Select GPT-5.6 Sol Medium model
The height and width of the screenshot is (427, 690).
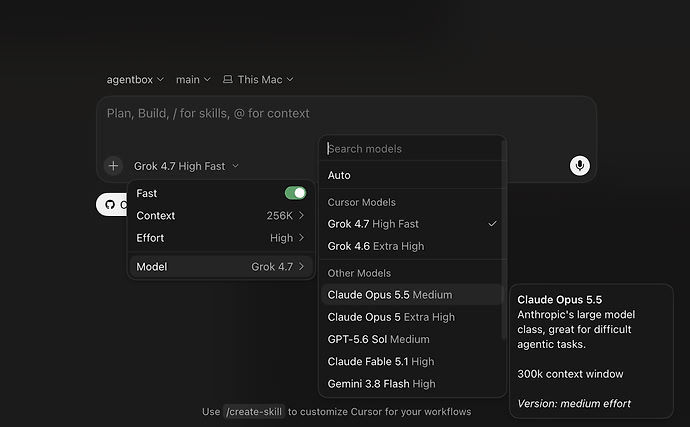(411, 339)
